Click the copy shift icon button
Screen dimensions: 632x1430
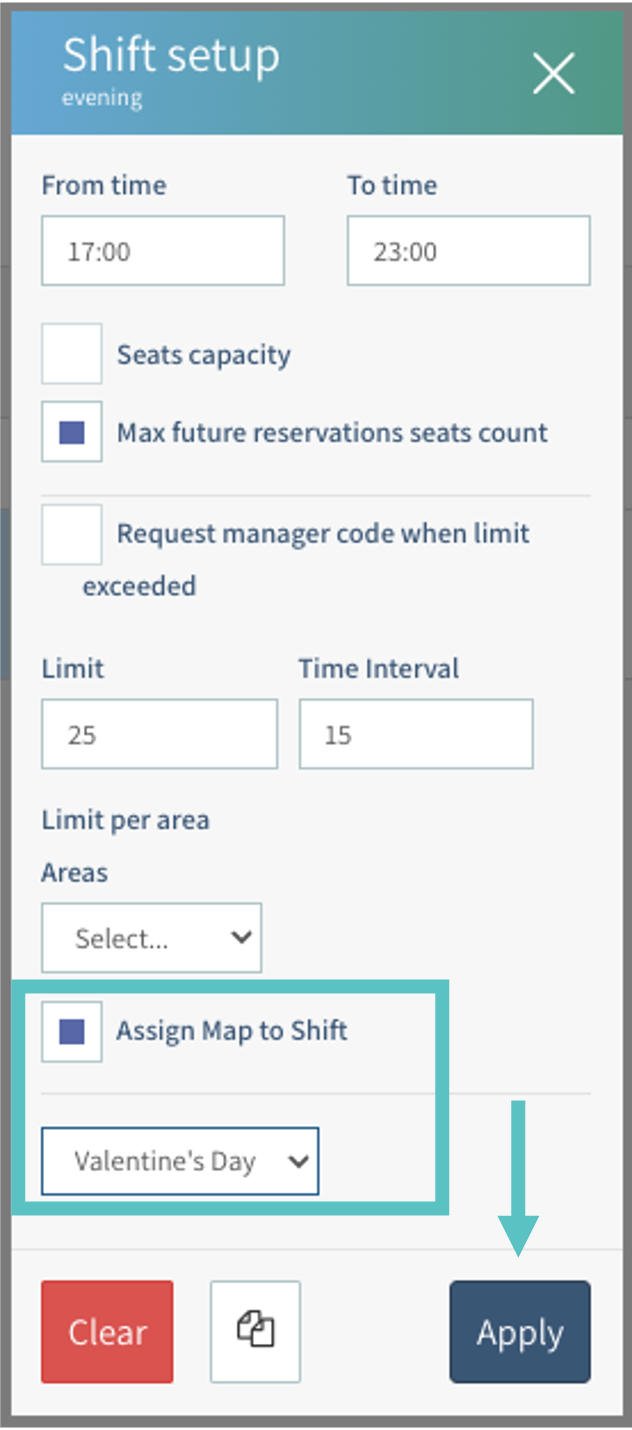point(255,1331)
